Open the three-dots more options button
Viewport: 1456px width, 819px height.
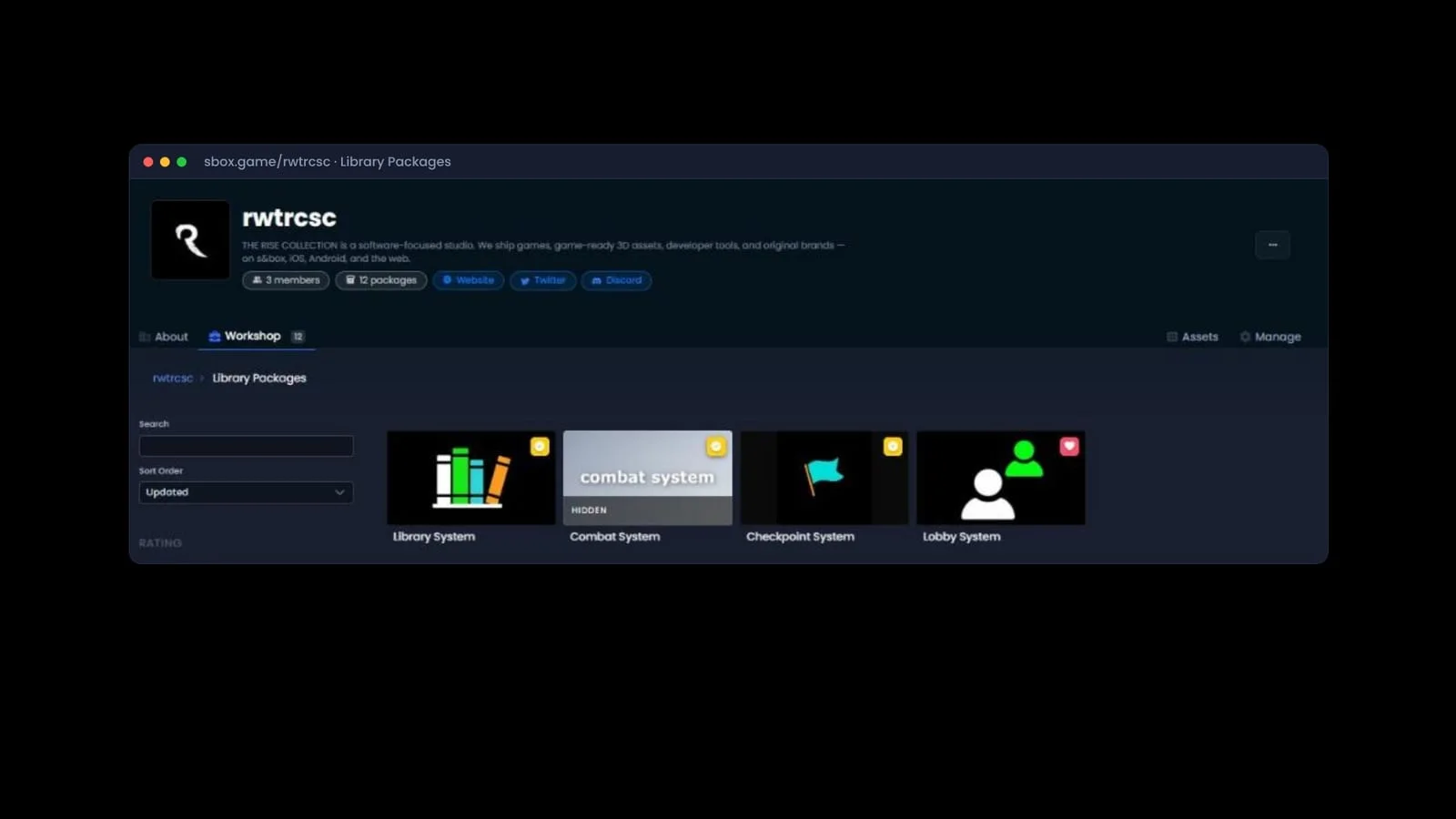[1272, 245]
